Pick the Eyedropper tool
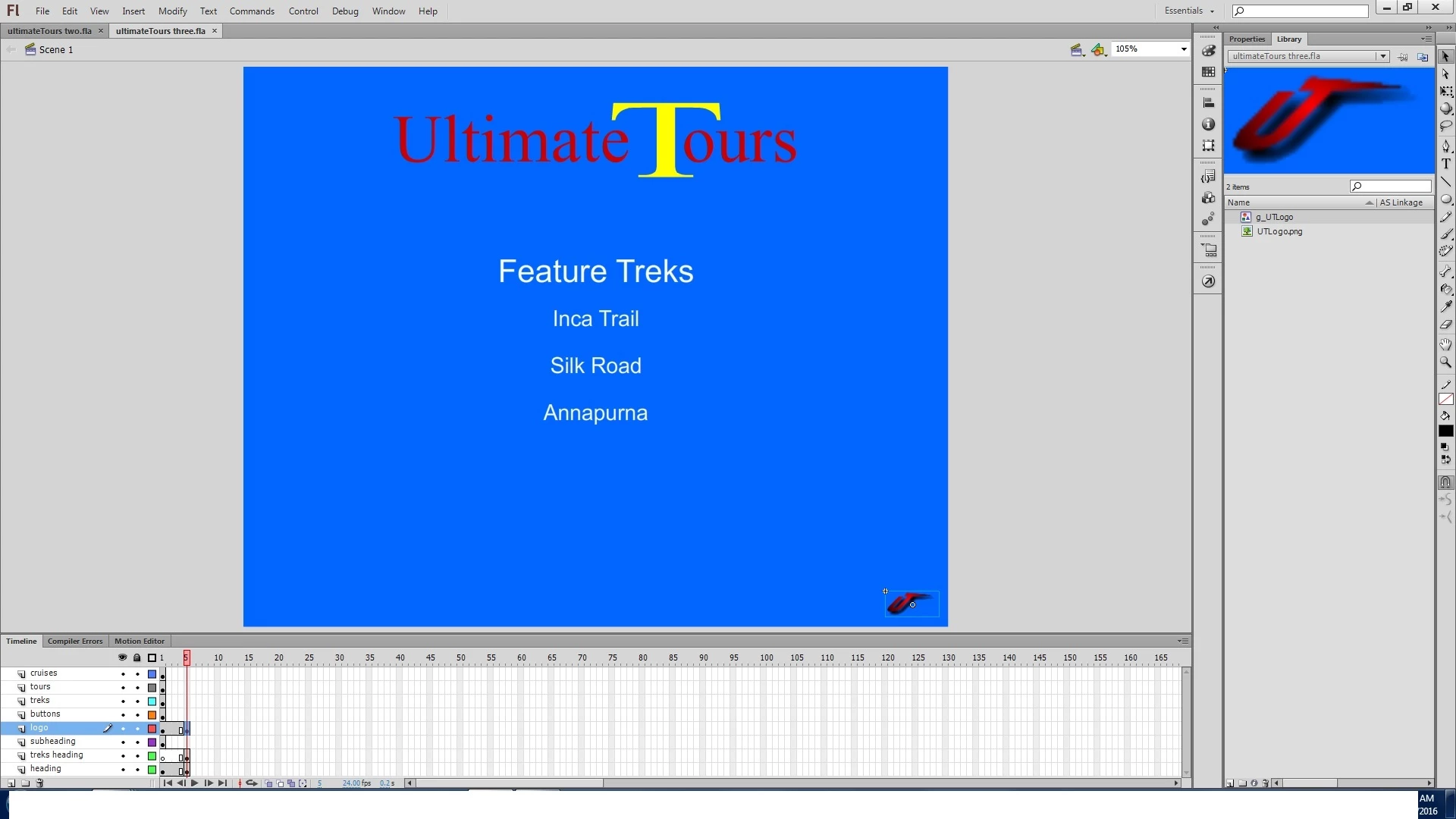 (x=1446, y=307)
